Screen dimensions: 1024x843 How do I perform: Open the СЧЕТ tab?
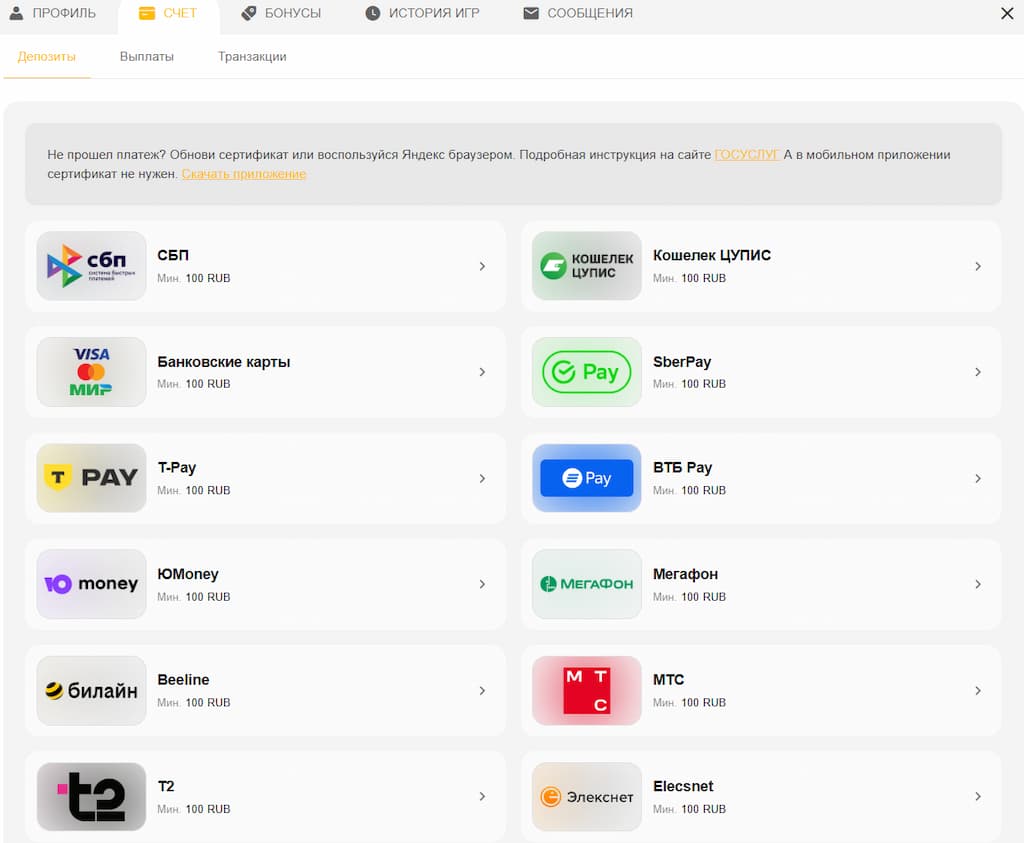168,14
